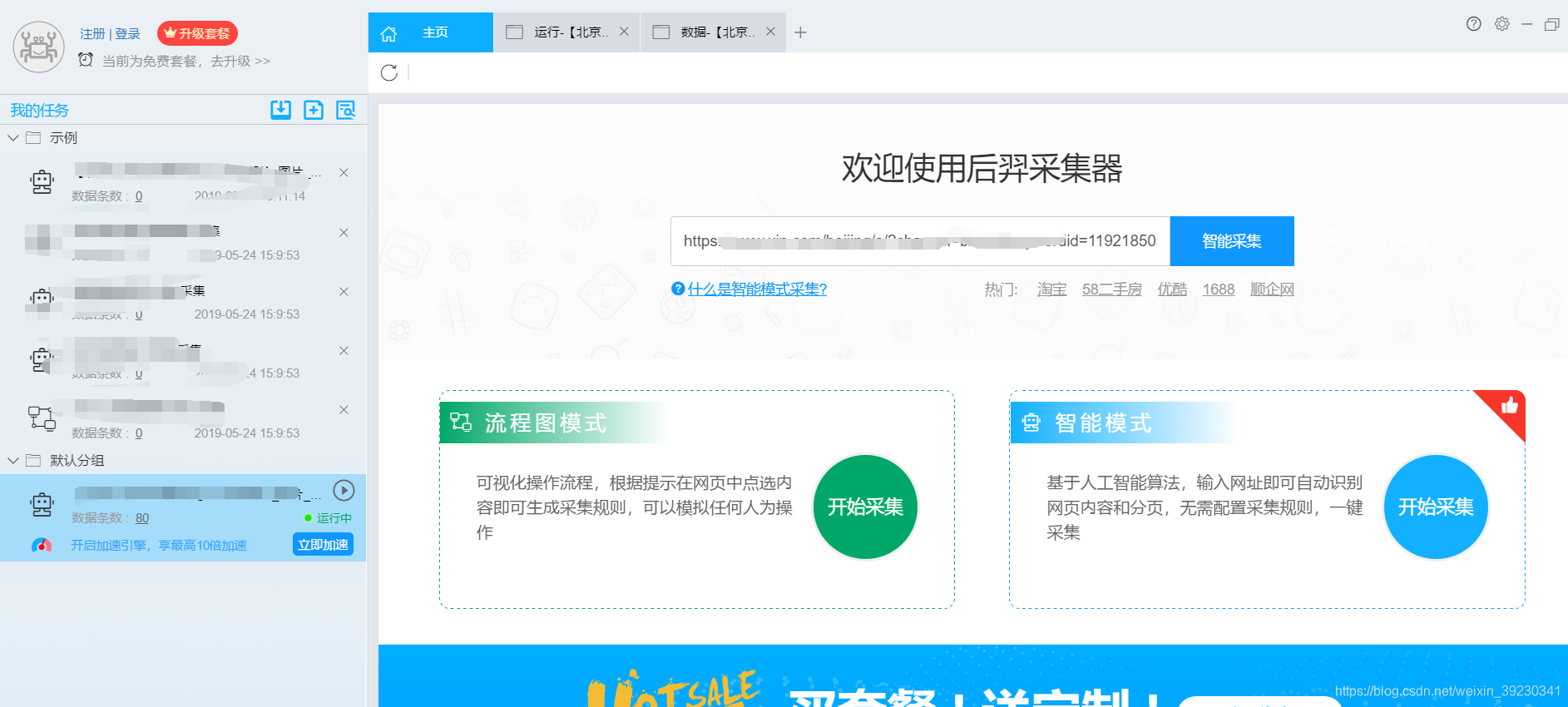1568x707 pixels.
Task: Click the 升级套餐 upgrade button
Action: 197,33
